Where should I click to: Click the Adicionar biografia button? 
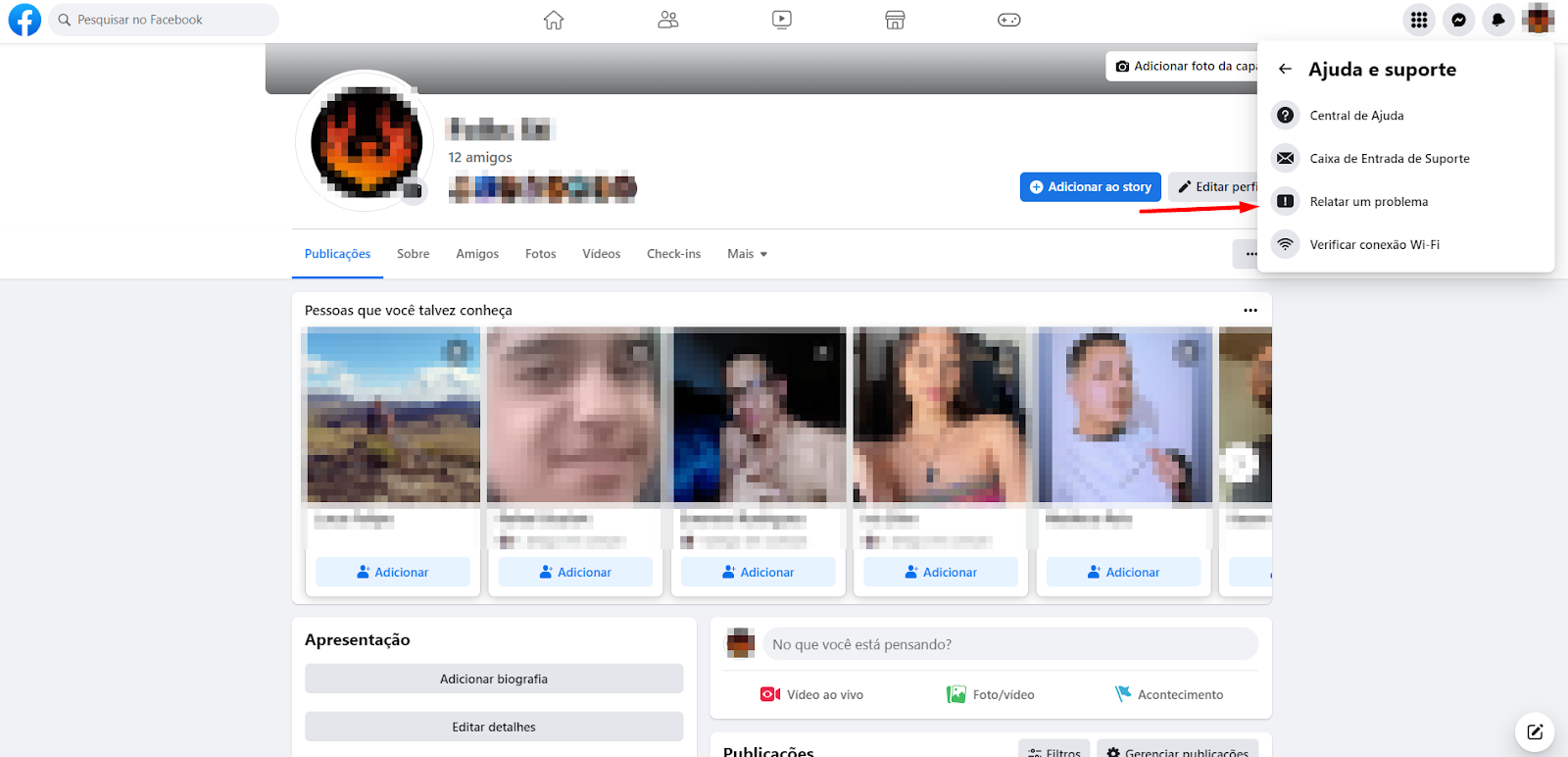point(494,679)
